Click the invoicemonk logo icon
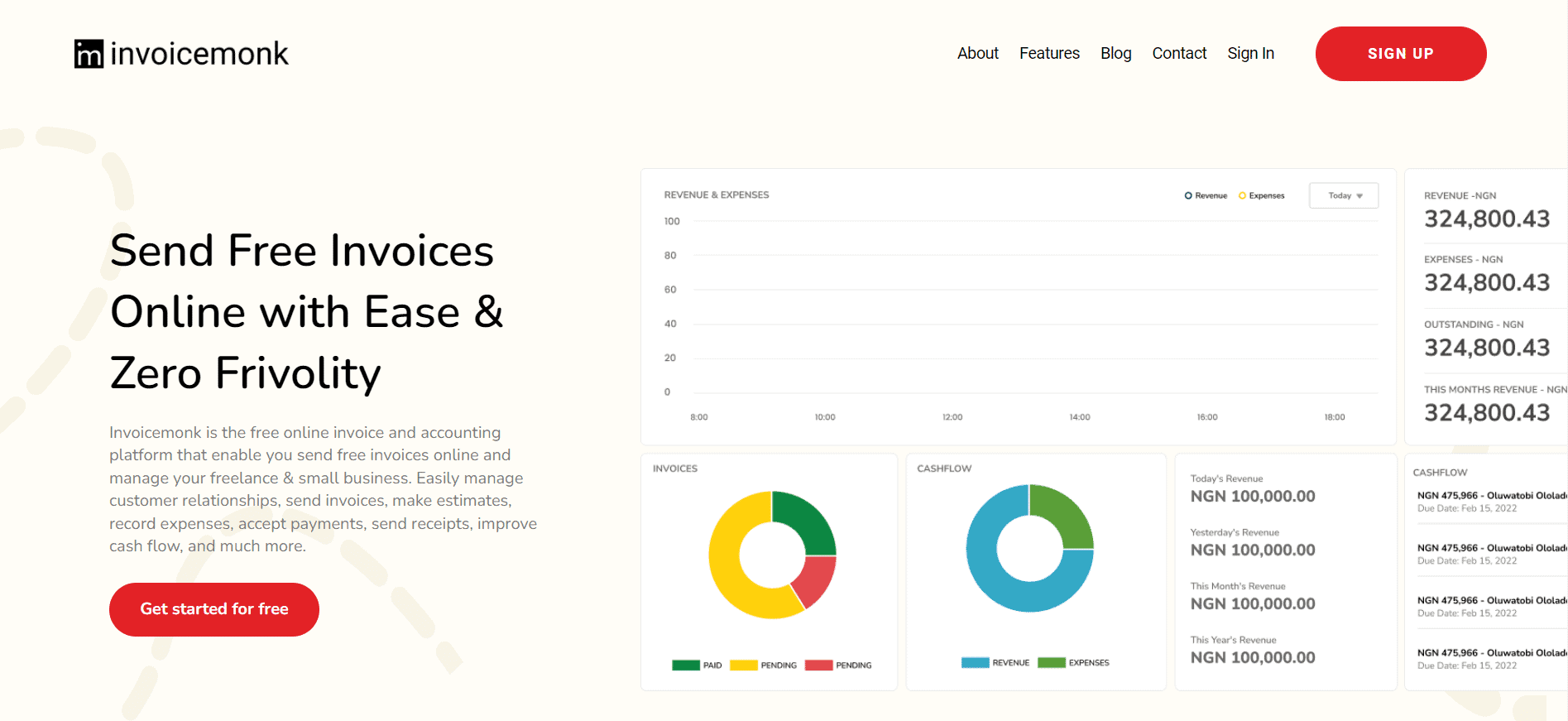 pos(89,54)
